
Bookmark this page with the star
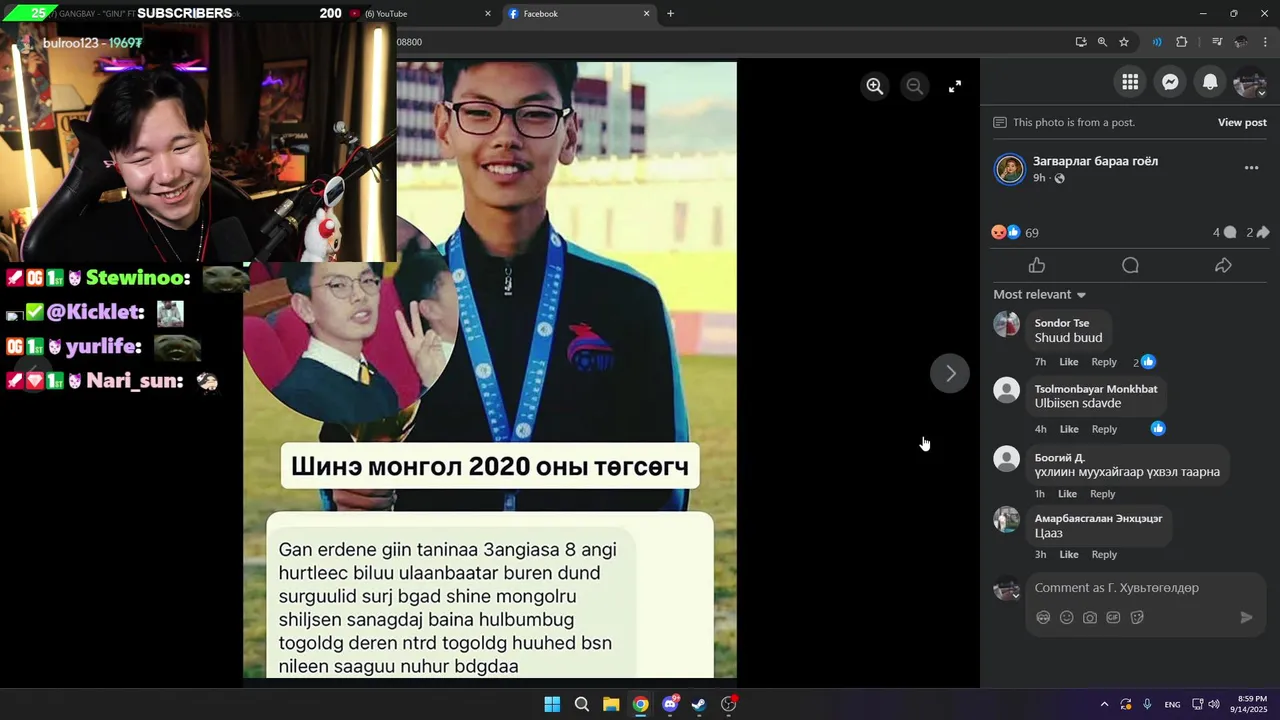point(1124,42)
